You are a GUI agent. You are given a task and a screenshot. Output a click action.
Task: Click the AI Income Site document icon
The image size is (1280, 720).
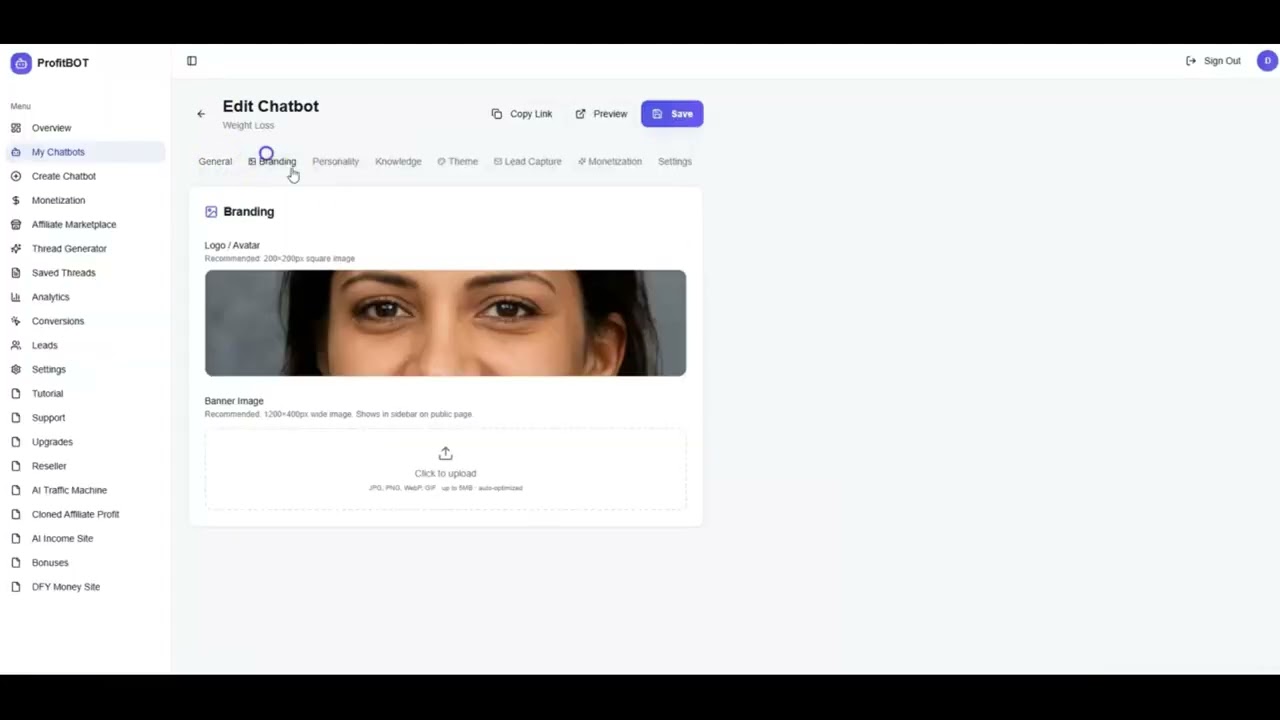click(x=16, y=538)
